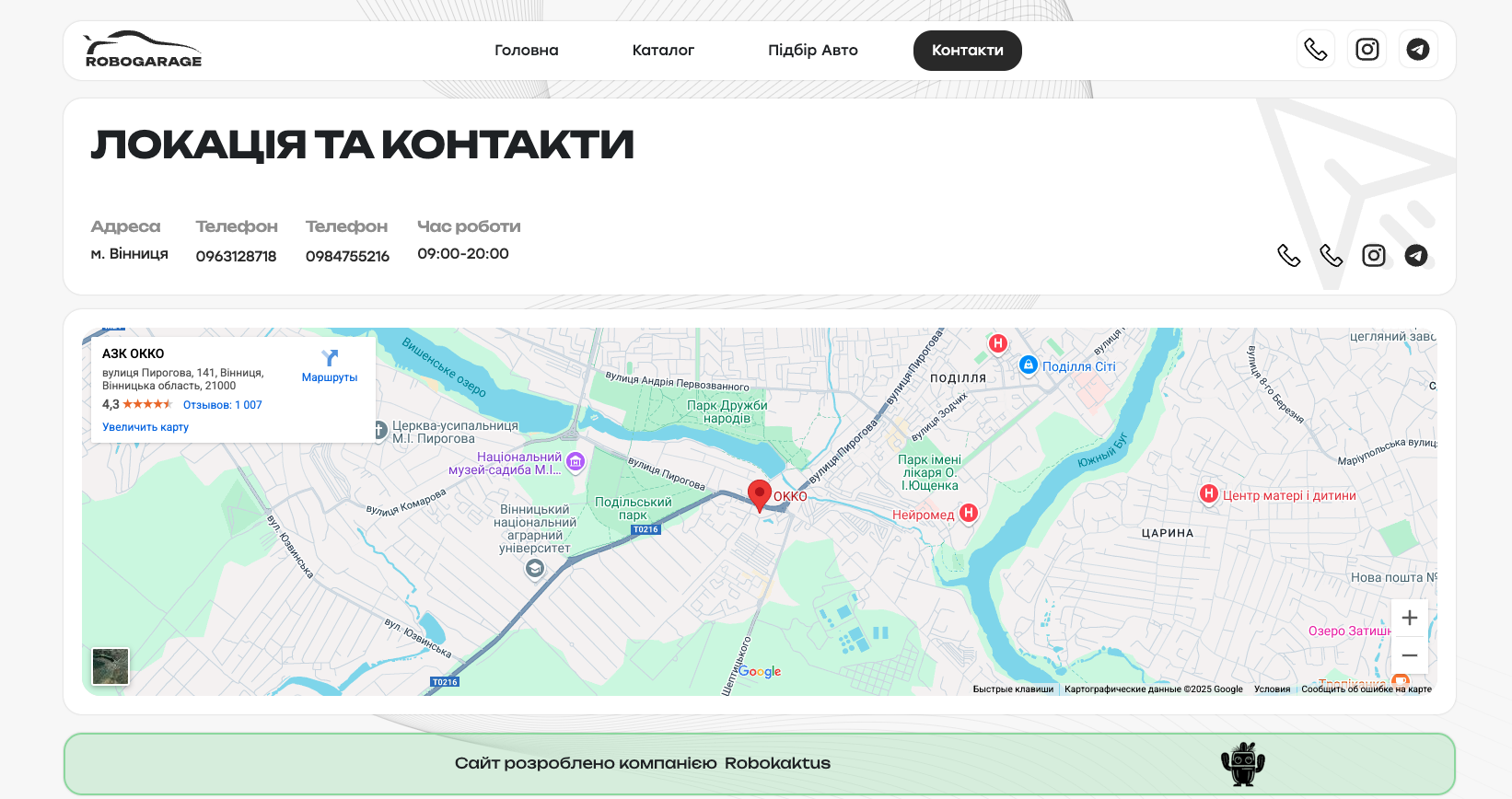Zoom out the map with minus button

[1409, 655]
